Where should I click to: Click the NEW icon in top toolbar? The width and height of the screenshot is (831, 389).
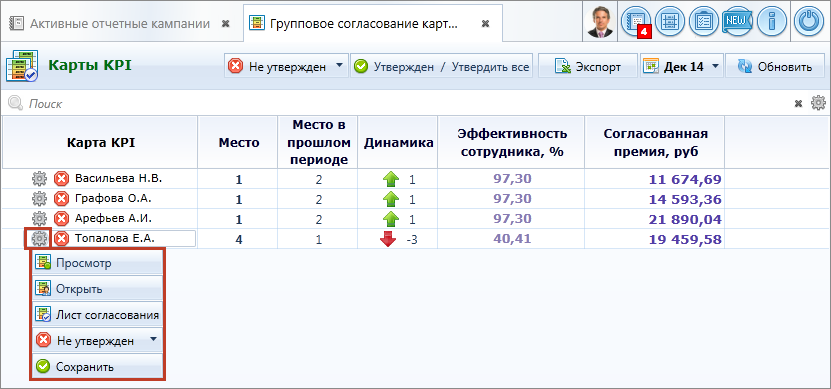click(738, 22)
